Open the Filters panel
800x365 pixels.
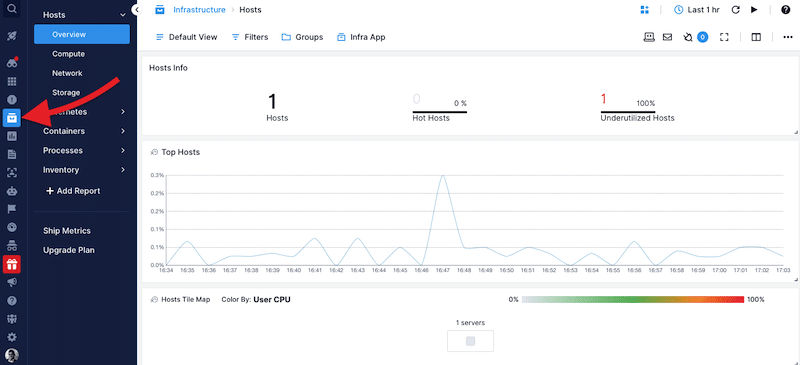point(249,37)
